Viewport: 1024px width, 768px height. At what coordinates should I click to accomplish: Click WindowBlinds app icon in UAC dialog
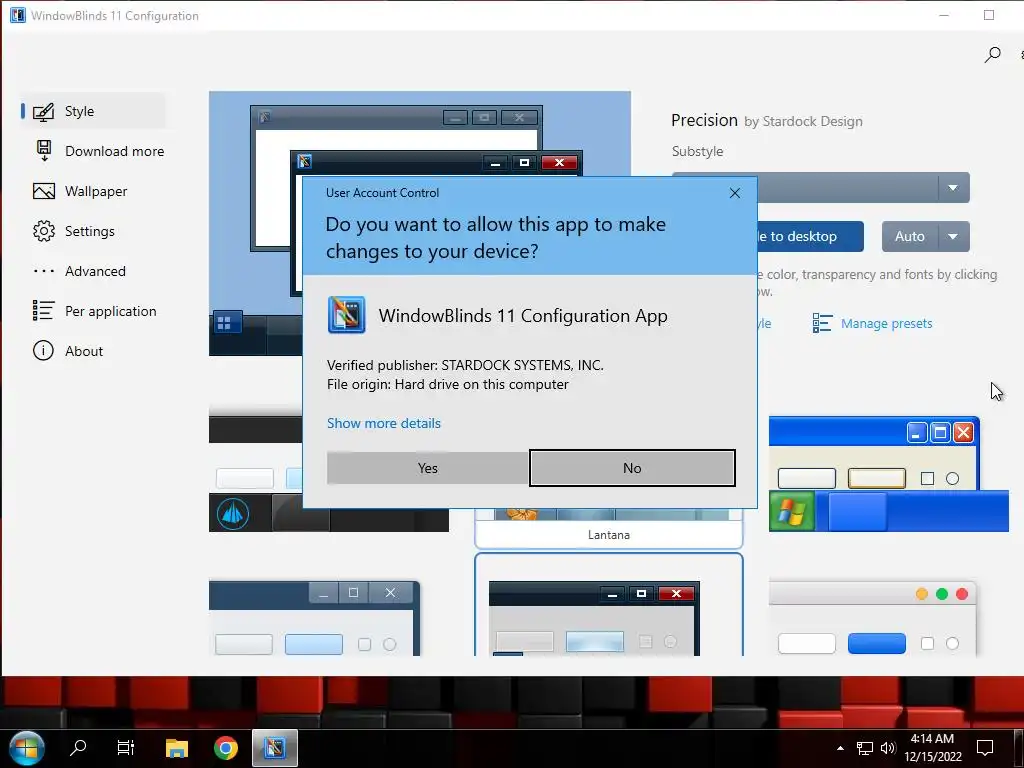(346, 315)
